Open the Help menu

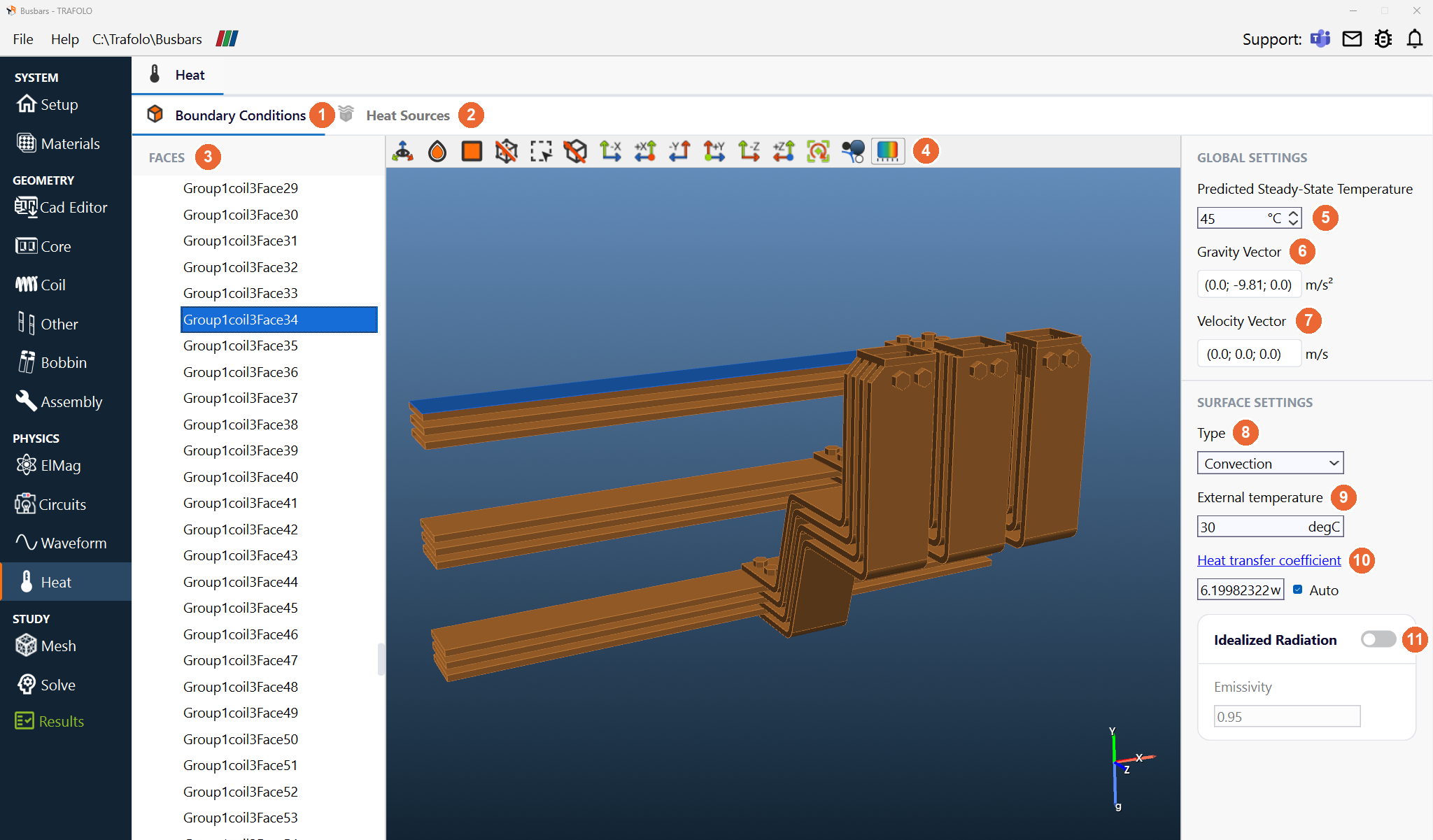(x=64, y=39)
